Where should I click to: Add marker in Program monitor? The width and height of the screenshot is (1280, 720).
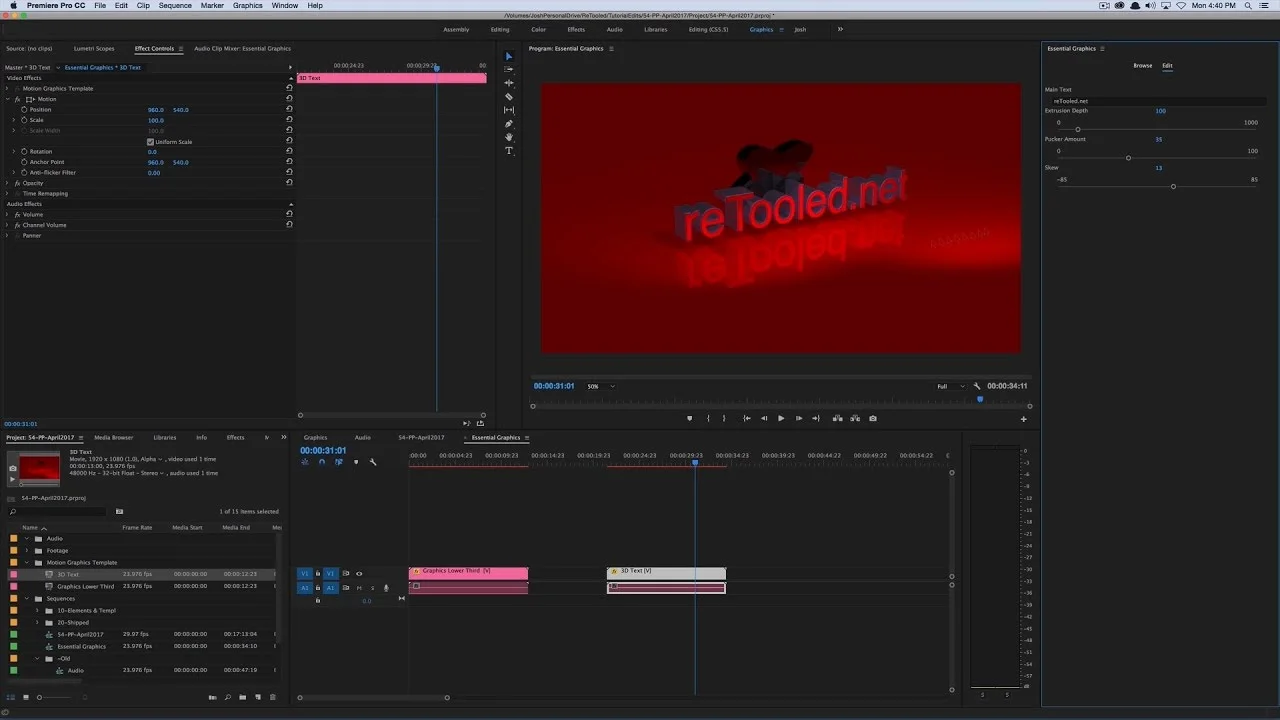pos(689,419)
